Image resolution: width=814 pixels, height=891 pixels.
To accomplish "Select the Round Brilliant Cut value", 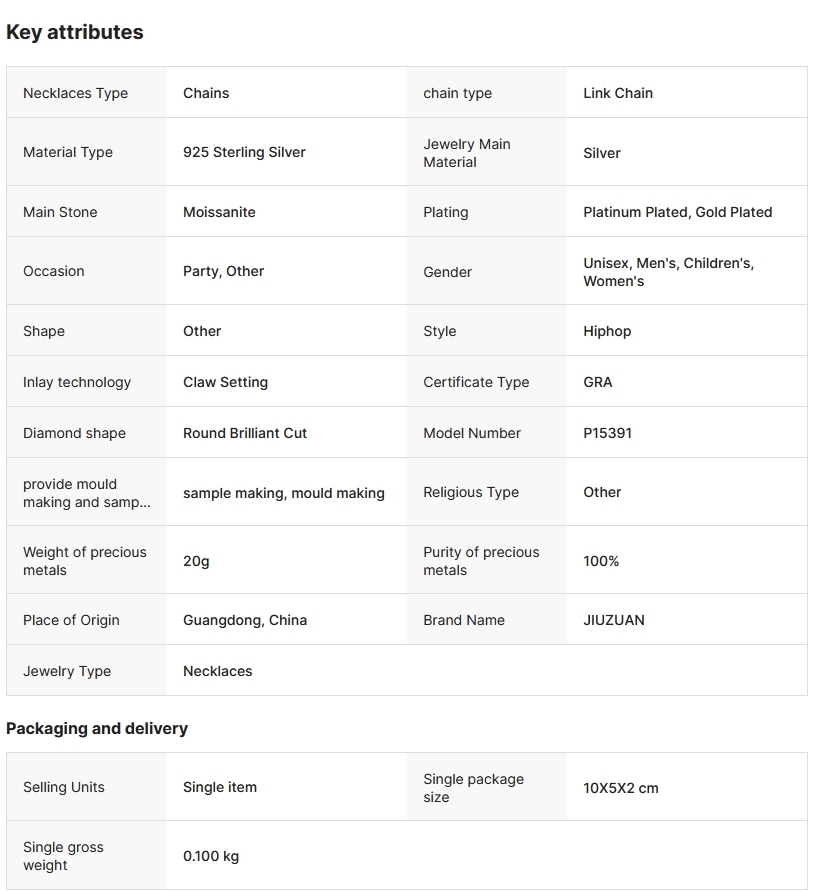I will coord(245,433).
